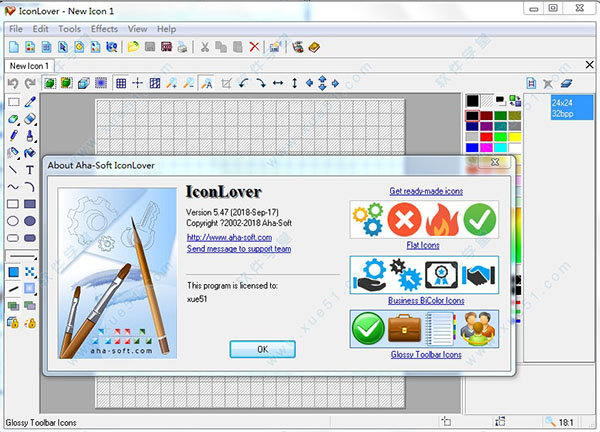Pick the yellow color swatch

click(515, 137)
